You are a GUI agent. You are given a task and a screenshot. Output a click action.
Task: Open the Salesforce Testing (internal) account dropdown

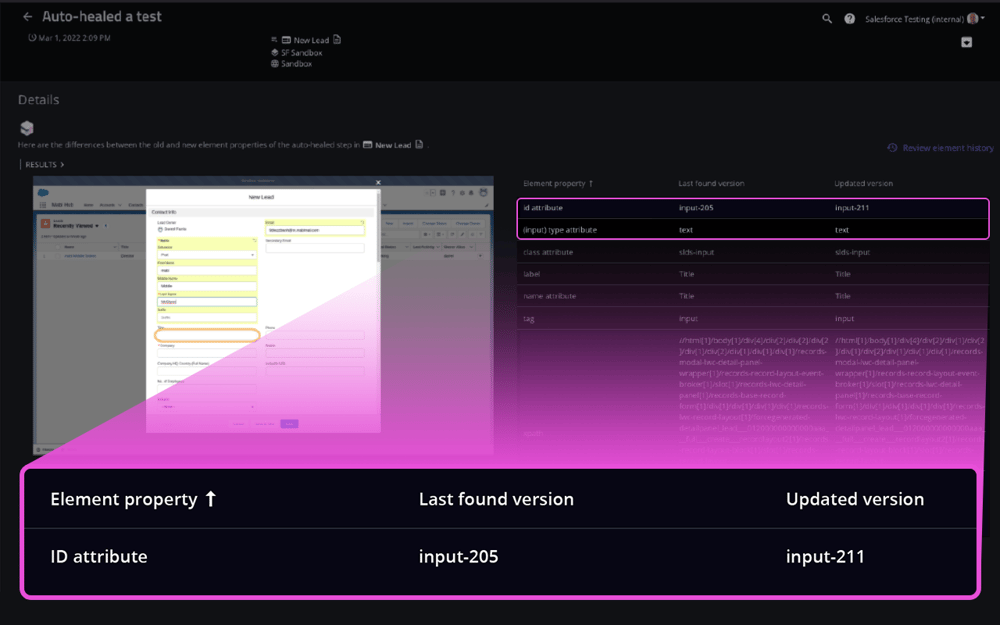[920, 19]
